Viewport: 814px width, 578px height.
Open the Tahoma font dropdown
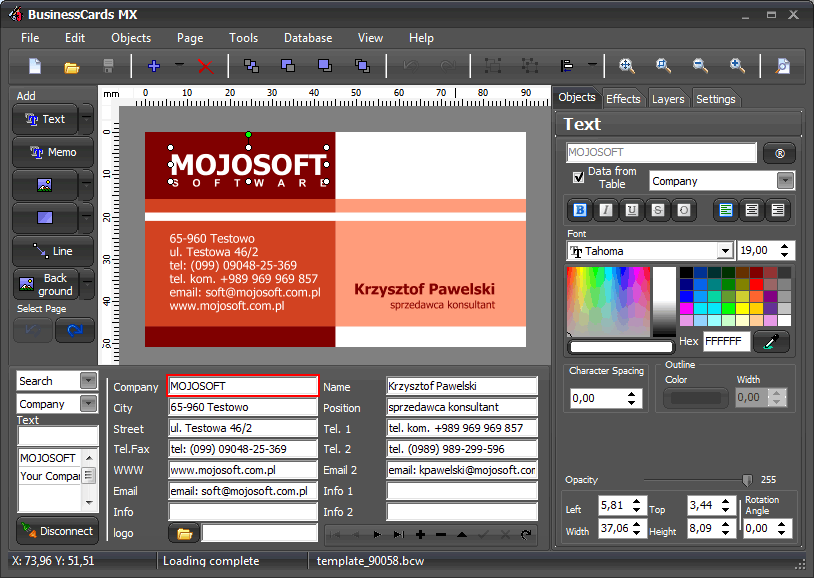pyautogui.click(x=727, y=251)
